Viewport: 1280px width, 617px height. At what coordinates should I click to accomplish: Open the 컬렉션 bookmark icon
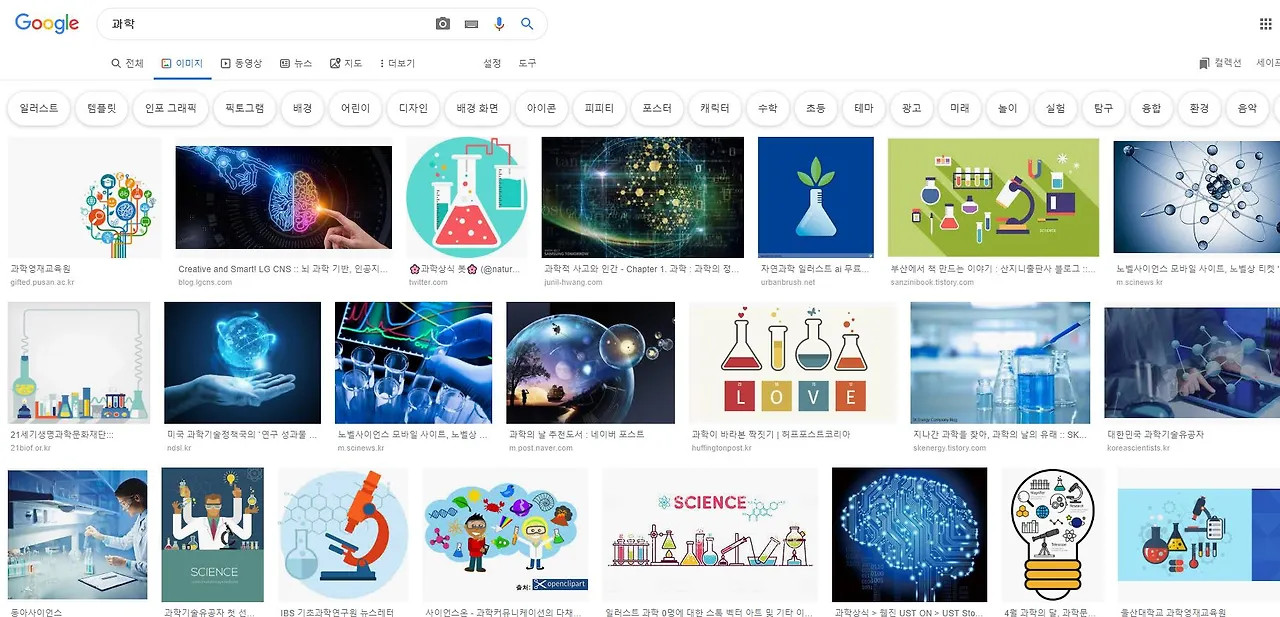click(x=1204, y=63)
